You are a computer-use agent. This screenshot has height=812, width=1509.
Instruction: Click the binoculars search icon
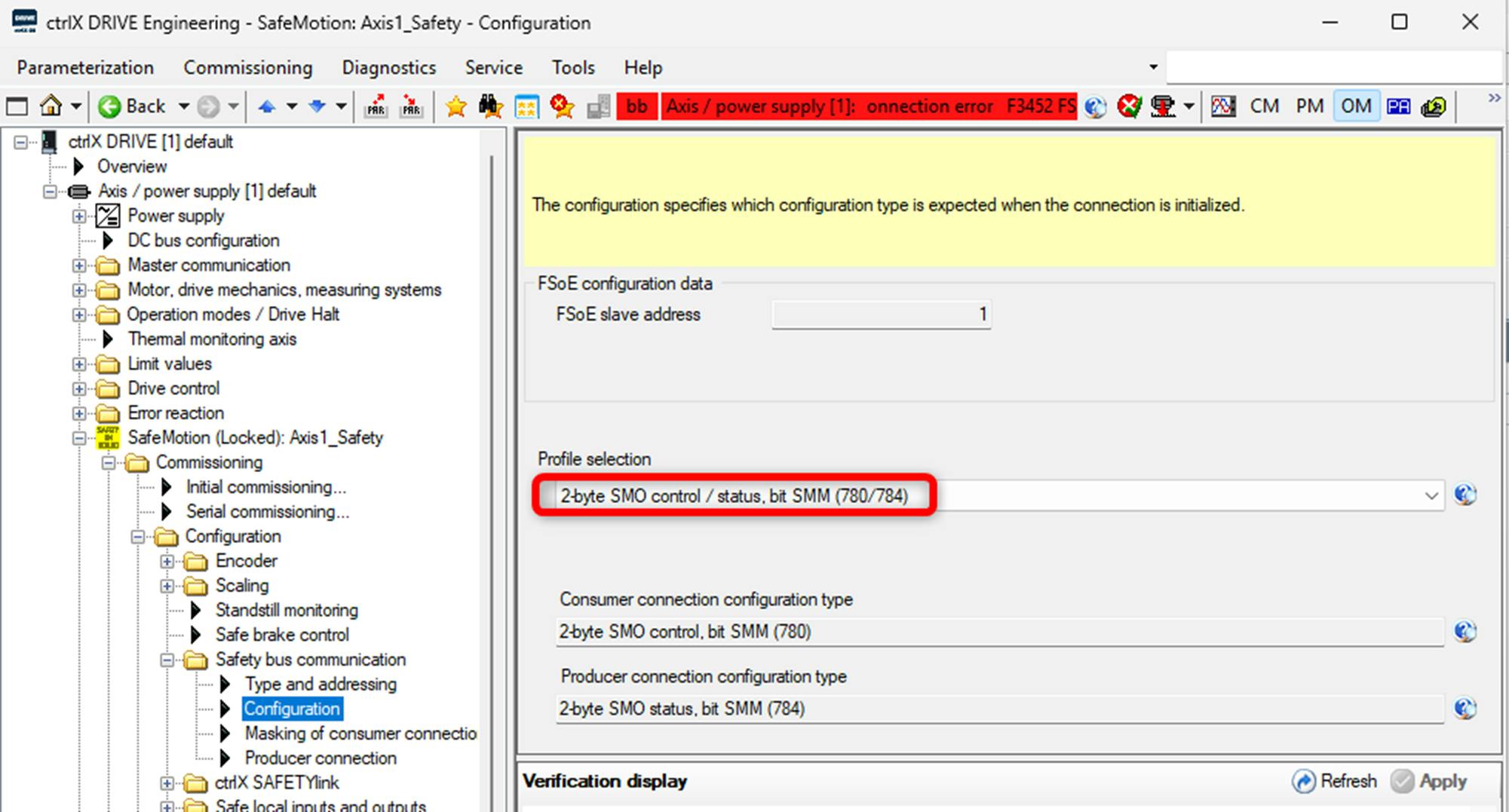(x=490, y=106)
